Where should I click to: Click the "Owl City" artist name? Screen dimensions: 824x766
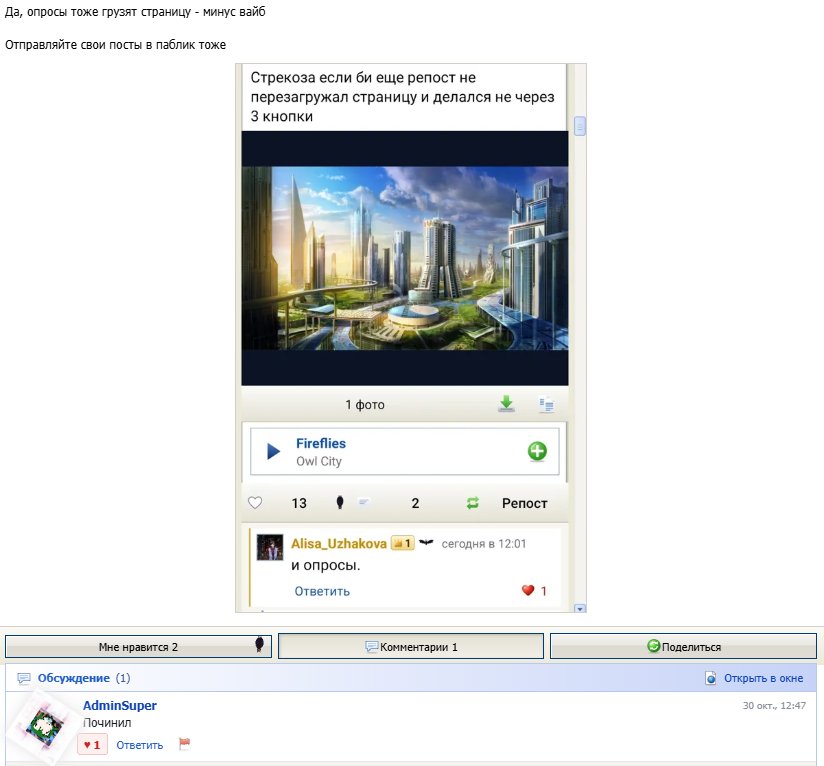tap(319, 461)
